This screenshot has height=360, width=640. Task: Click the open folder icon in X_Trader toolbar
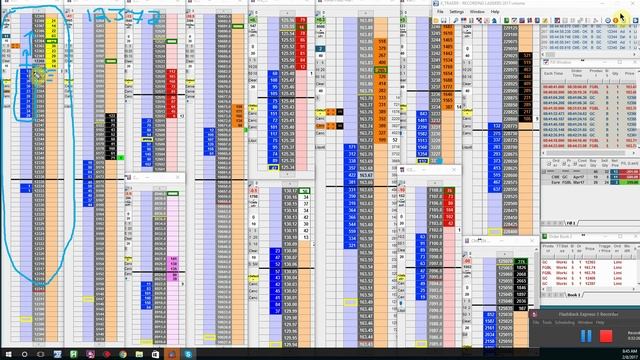[x=436, y=20]
